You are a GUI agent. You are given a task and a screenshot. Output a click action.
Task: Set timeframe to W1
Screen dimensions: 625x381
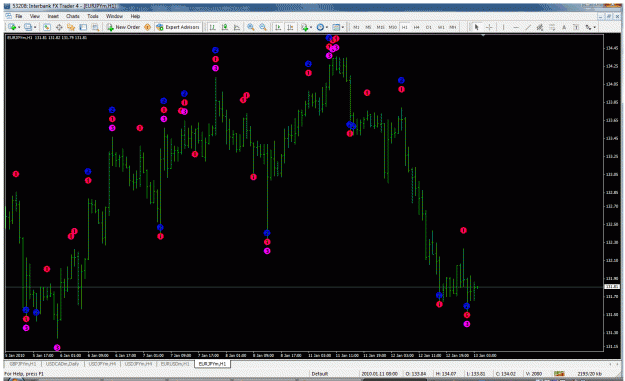[441, 27]
